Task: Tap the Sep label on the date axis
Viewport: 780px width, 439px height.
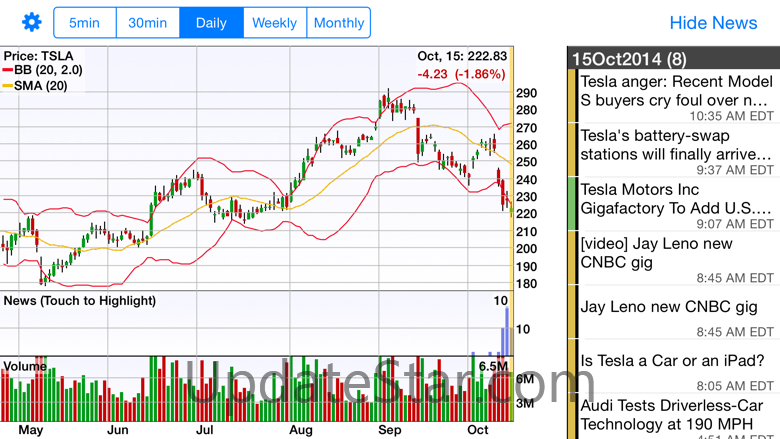Action: click(x=390, y=430)
